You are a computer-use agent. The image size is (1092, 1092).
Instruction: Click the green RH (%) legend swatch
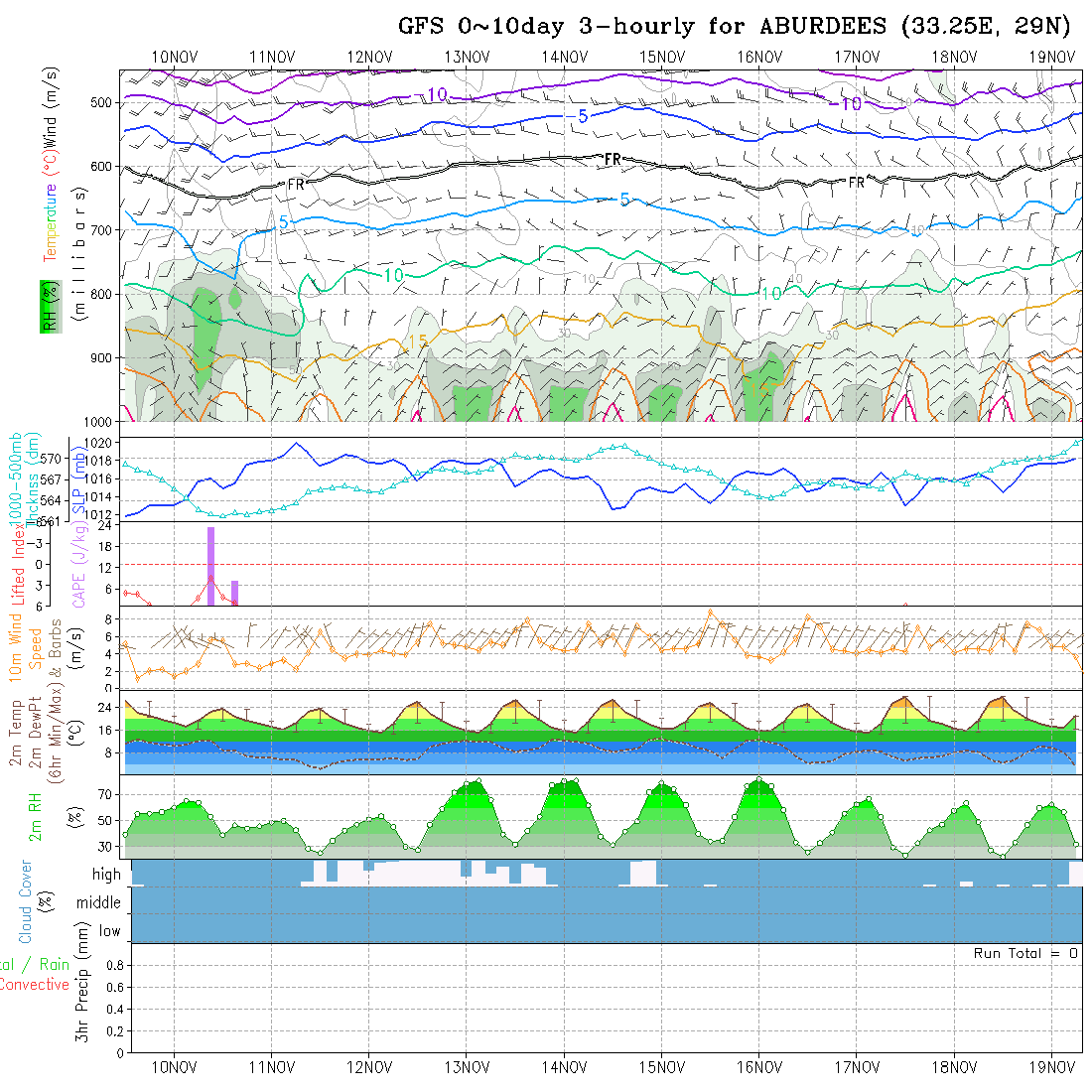coord(48,306)
